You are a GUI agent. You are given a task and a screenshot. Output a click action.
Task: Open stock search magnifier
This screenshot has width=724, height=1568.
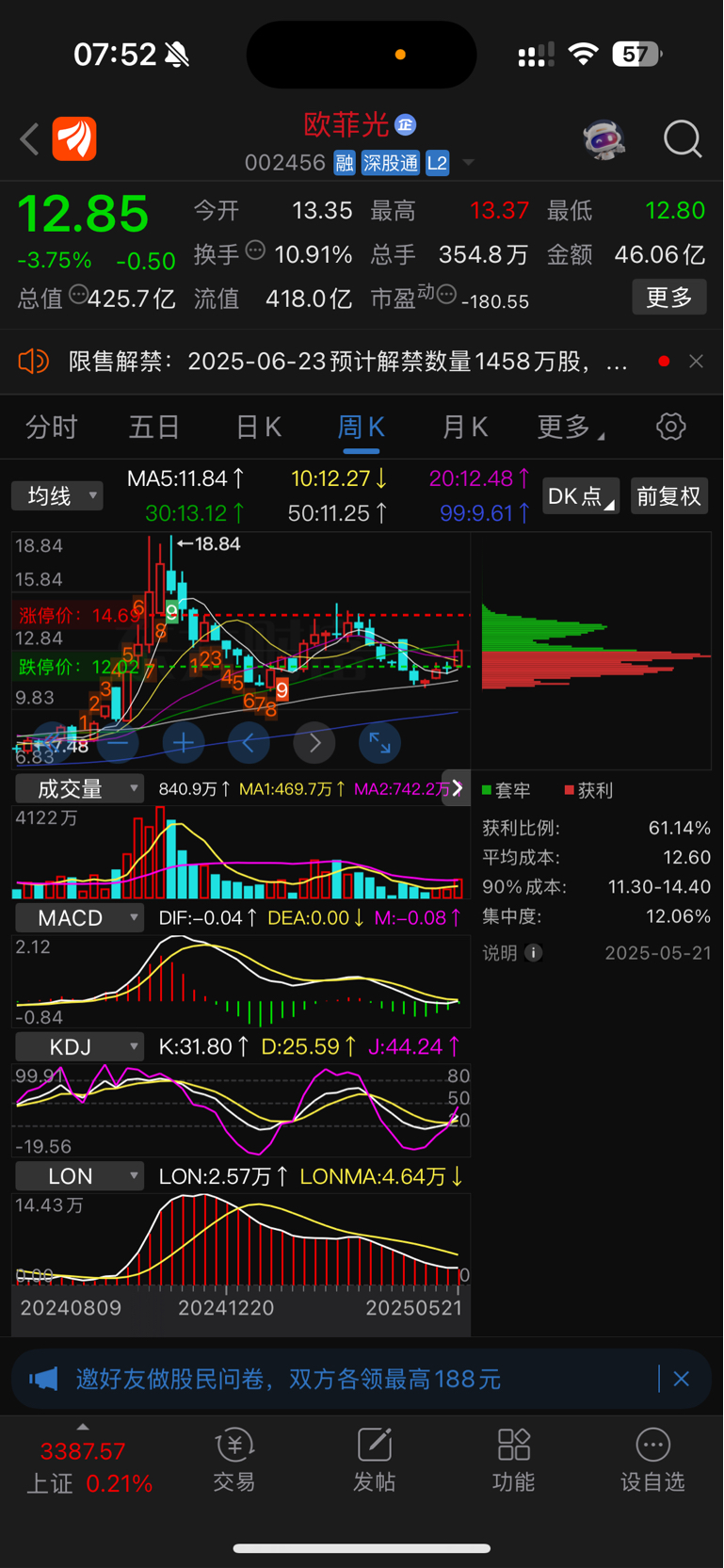pyautogui.click(x=683, y=139)
